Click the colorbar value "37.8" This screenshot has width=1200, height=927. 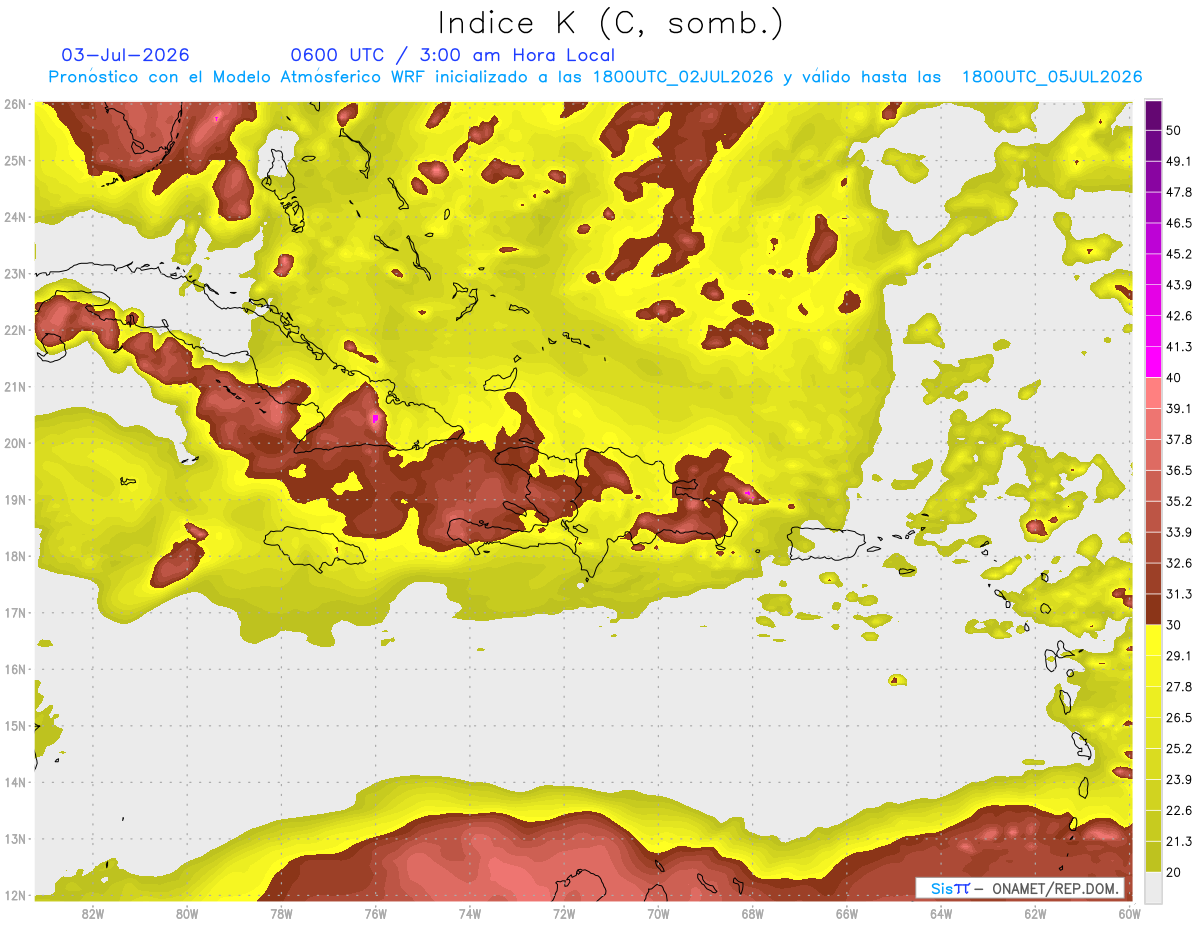[1180, 439]
